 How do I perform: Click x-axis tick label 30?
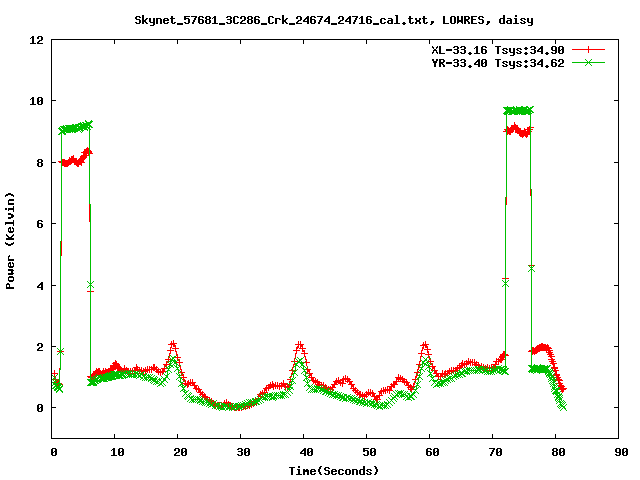[x=243, y=452]
